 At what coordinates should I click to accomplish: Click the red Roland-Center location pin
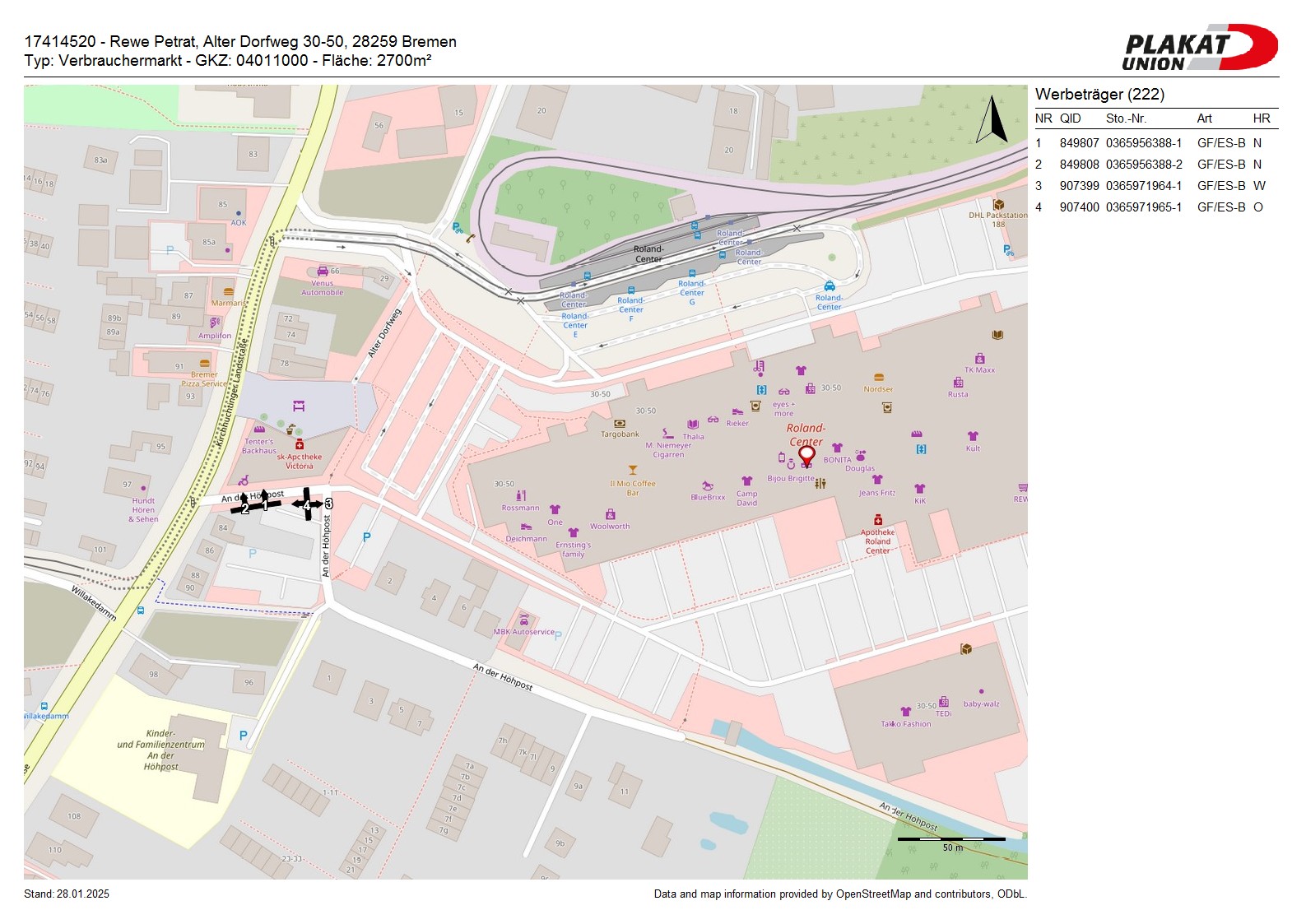coord(806,455)
